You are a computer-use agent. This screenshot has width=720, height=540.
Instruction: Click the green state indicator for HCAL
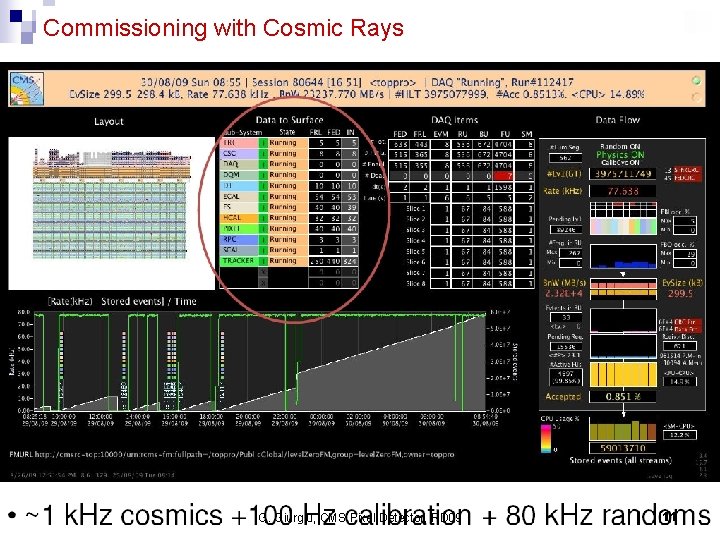coord(263,218)
